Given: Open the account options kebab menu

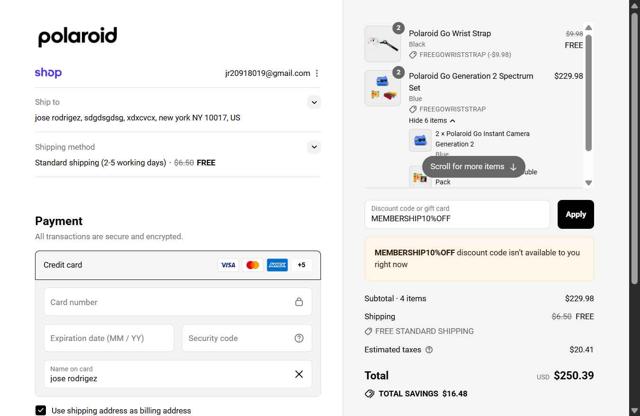Looking at the screenshot, I should (317, 73).
